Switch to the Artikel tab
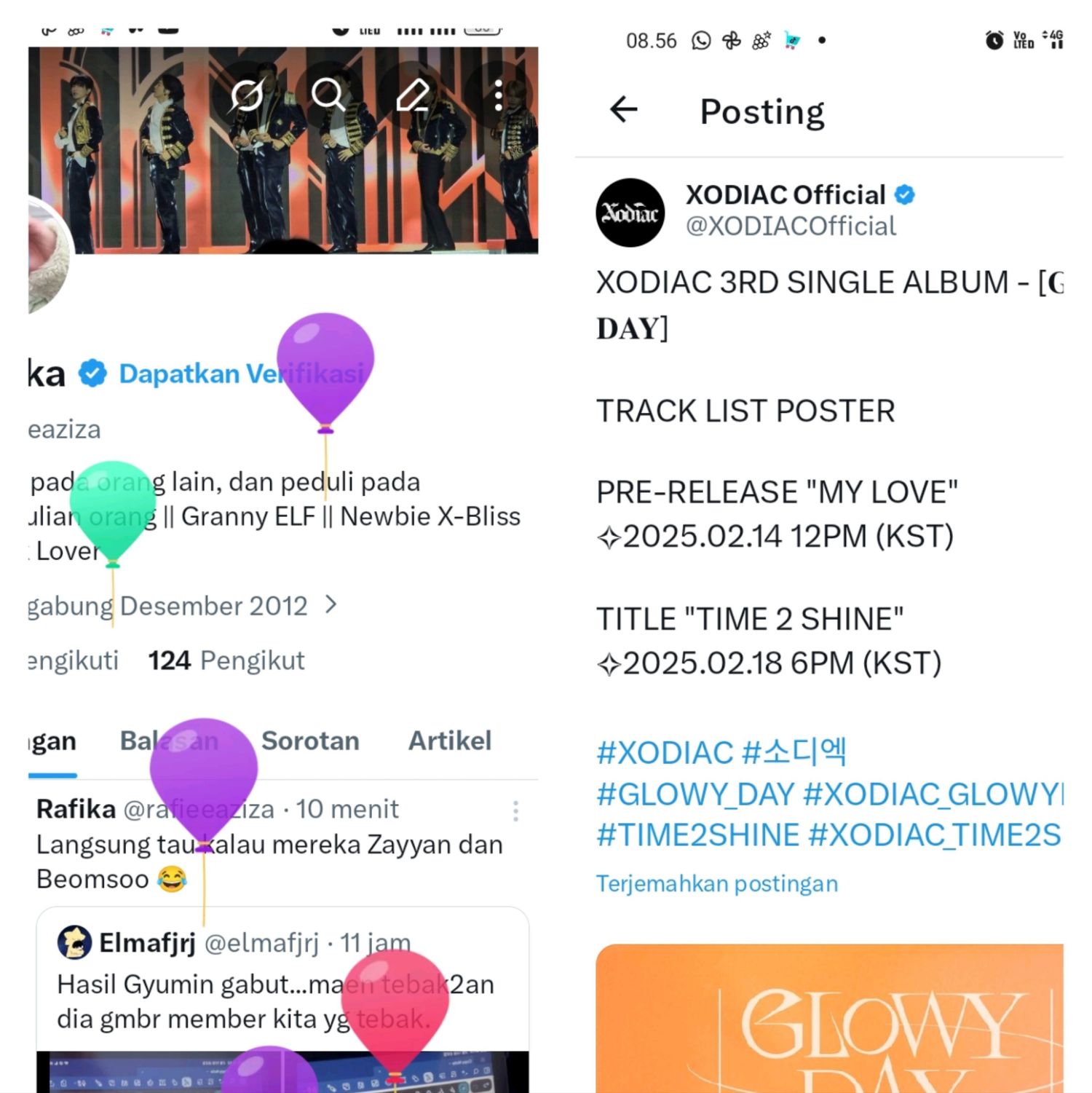 pyautogui.click(x=450, y=741)
